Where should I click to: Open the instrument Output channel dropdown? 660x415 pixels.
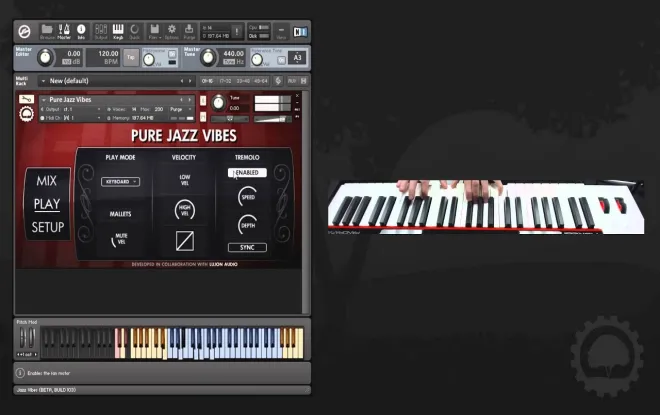72,109
